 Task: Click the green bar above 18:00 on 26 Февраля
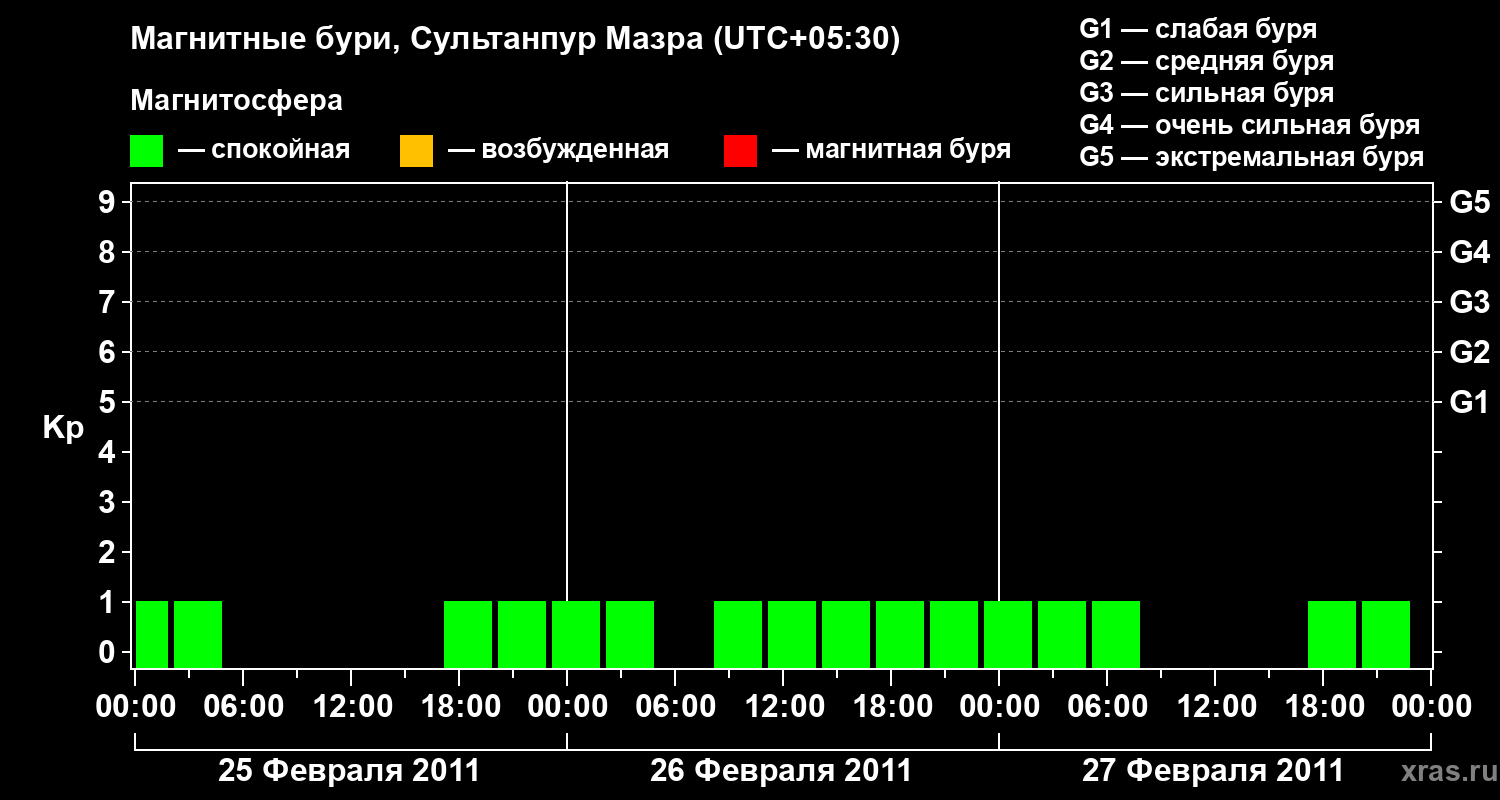[900, 634]
